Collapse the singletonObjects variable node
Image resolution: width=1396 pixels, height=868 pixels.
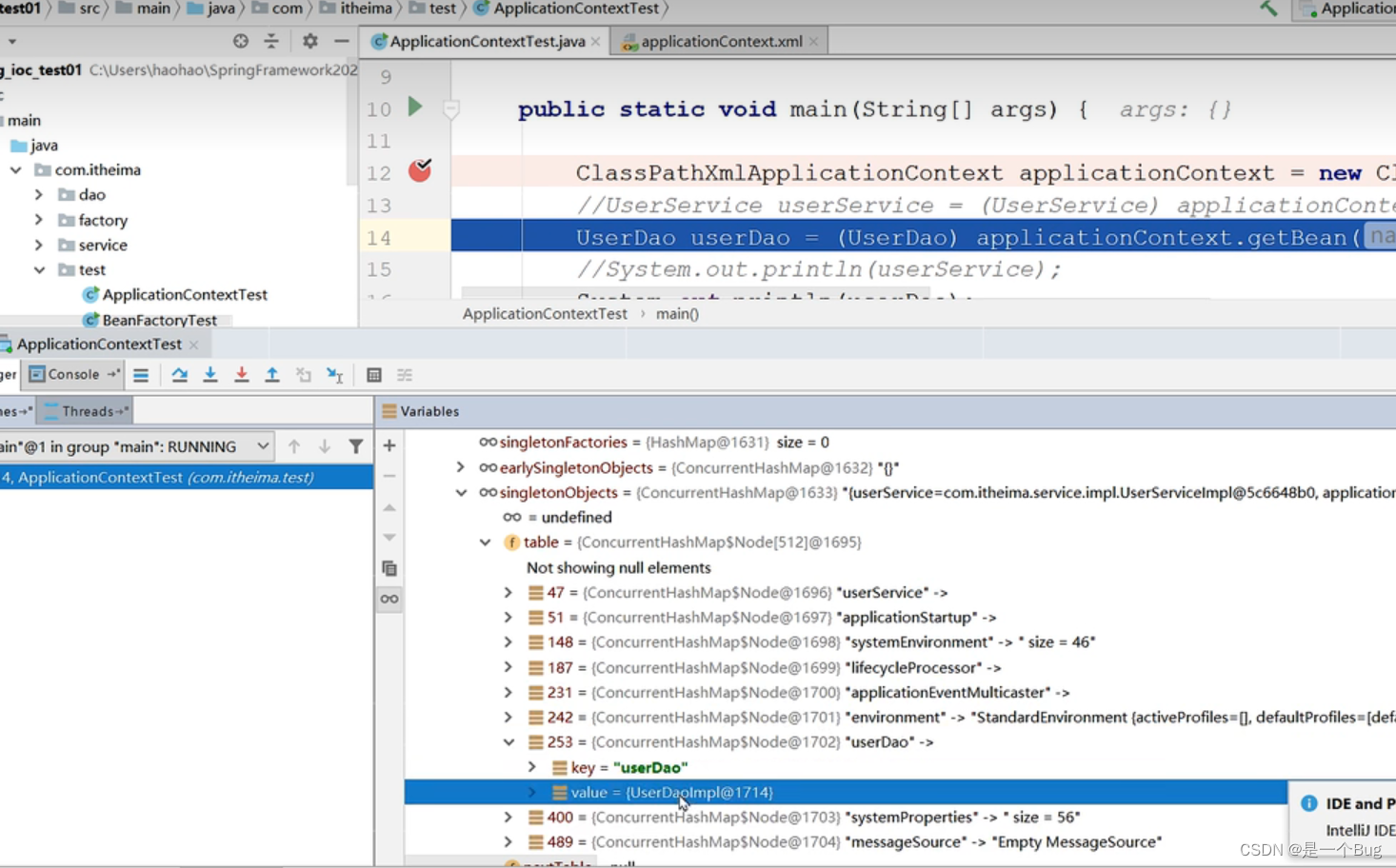pyautogui.click(x=461, y=493)
